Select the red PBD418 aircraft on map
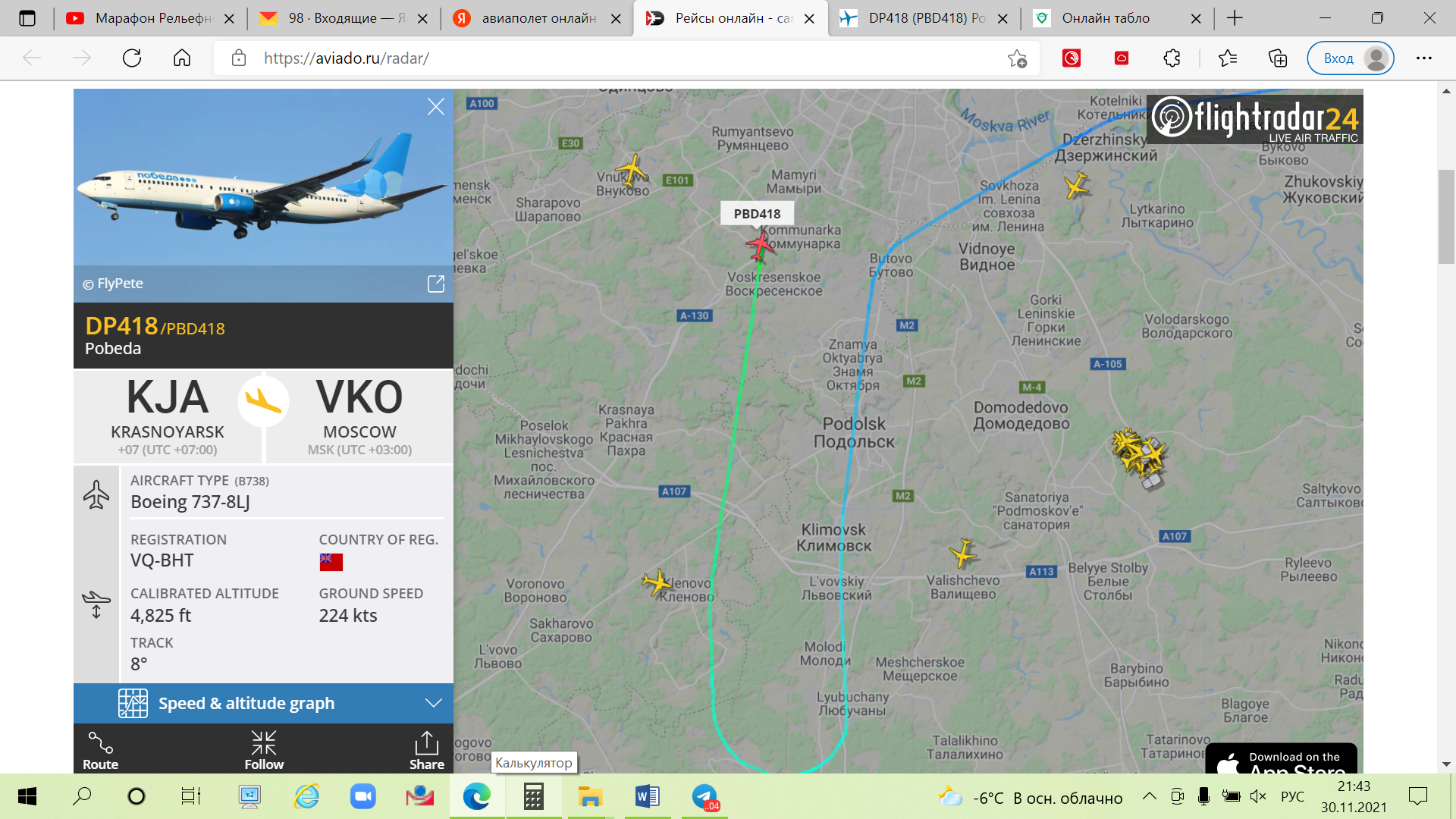 [x=759, y=246]
